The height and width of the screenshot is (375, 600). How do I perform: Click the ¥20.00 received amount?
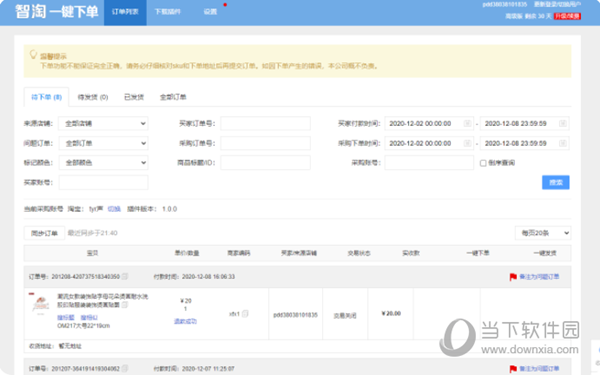pos(391,313)
